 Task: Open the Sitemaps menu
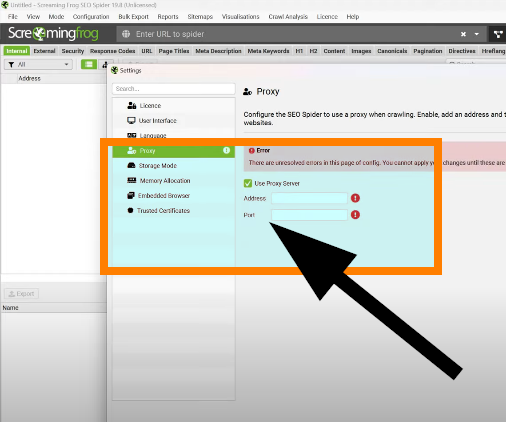(200, 16)
